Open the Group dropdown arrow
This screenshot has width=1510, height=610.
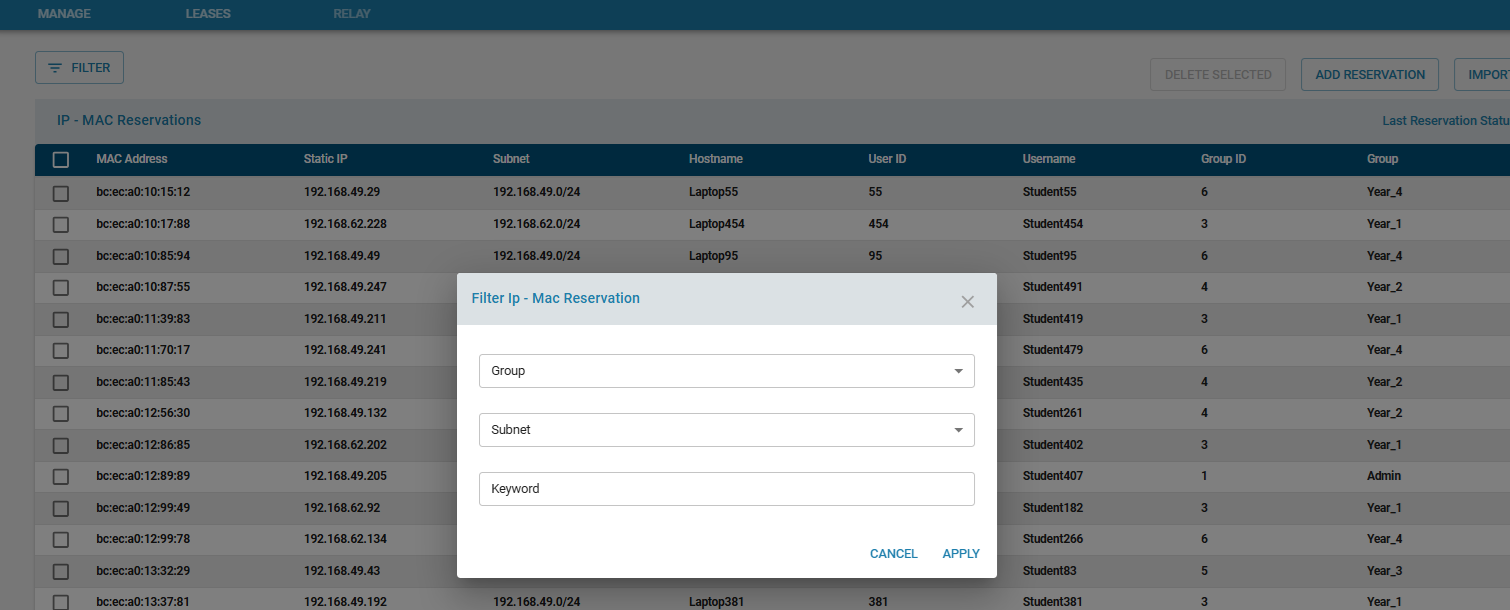tap(958, 371)
